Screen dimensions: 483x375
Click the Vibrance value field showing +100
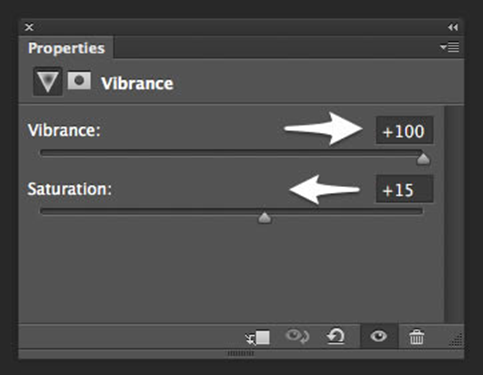pos(405,130)
